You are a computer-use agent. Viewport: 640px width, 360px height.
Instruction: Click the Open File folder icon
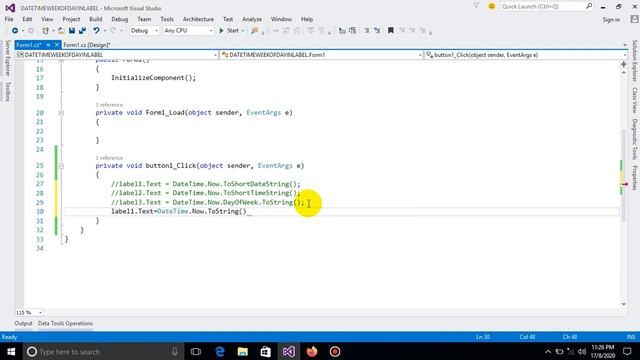tap(61, 31)
